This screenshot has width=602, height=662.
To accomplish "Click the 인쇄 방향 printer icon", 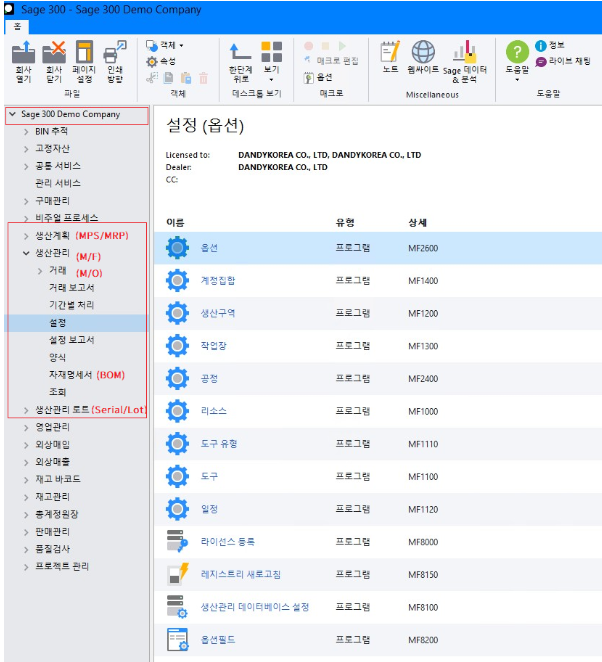I will point(115,52).
